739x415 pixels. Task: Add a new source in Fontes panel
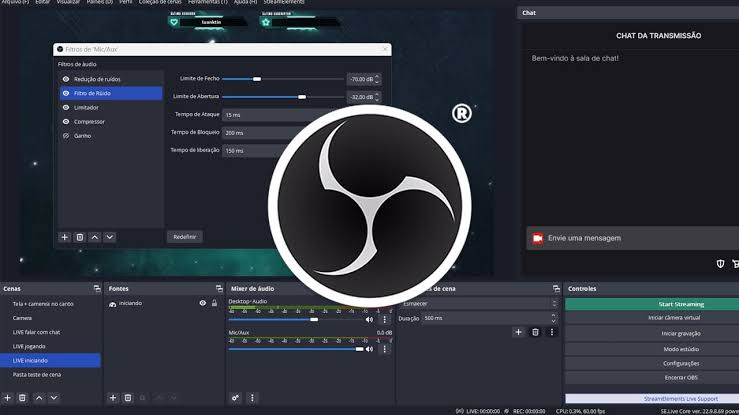tap(113, 398)
